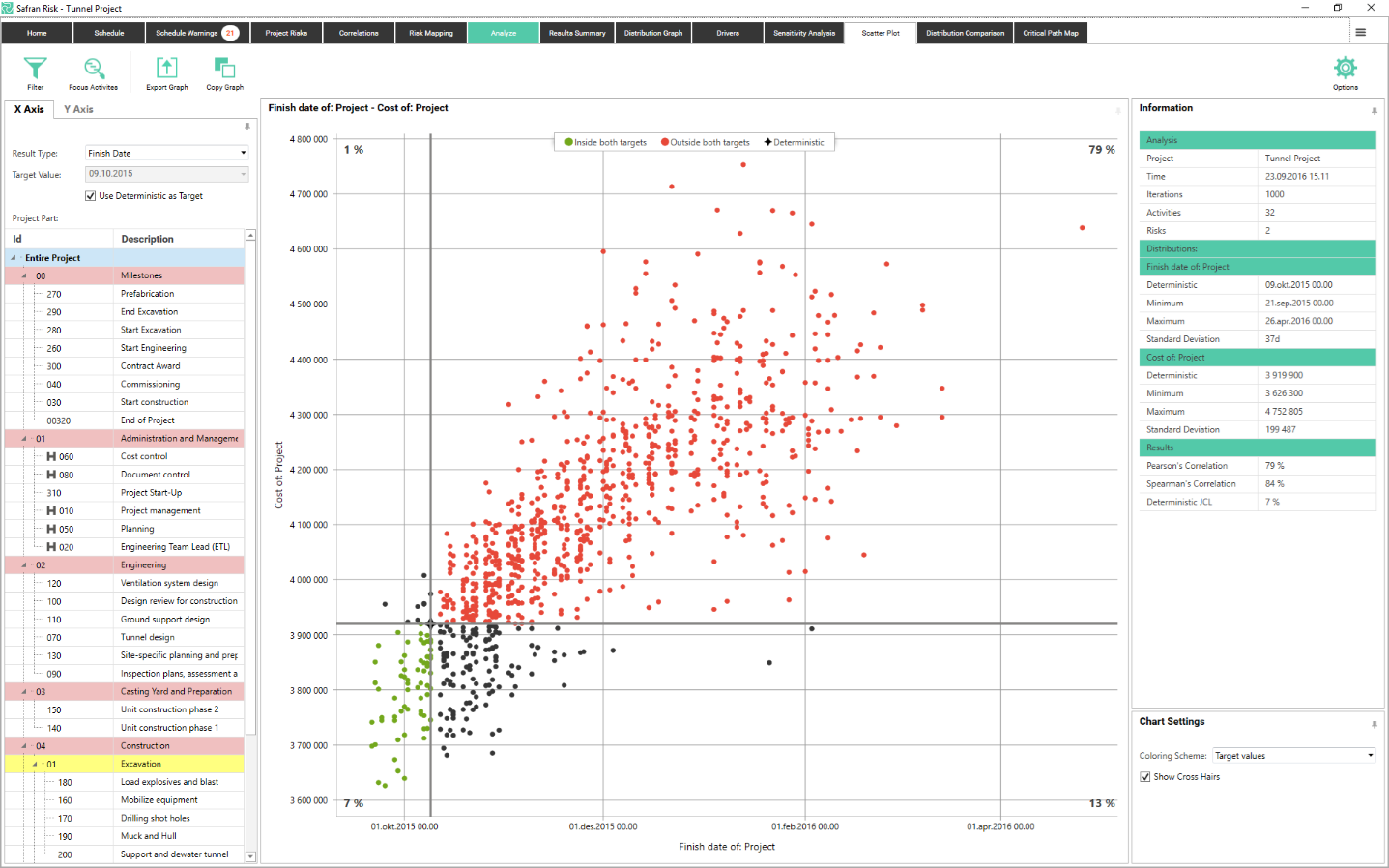Pin the X Axis settings panel
Image resolution: width=1389 pixels, height=868 pixels.
pyautogui.click(x=247, y=127)
